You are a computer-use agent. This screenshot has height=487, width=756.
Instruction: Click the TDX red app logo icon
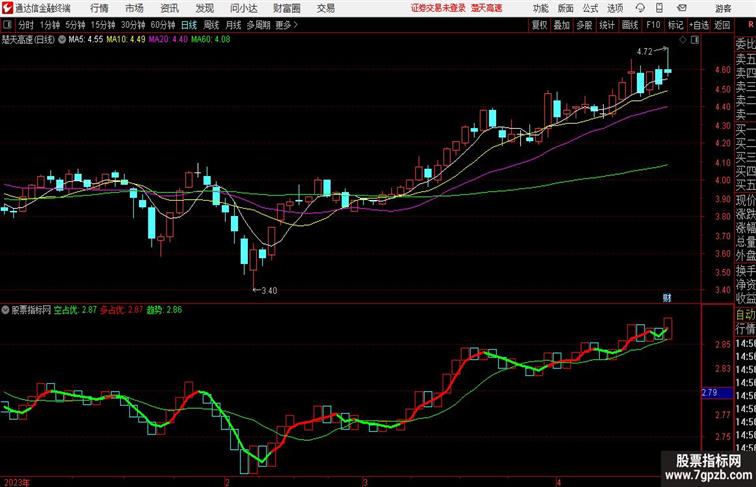pyautogui.click(x=7, y=8)
